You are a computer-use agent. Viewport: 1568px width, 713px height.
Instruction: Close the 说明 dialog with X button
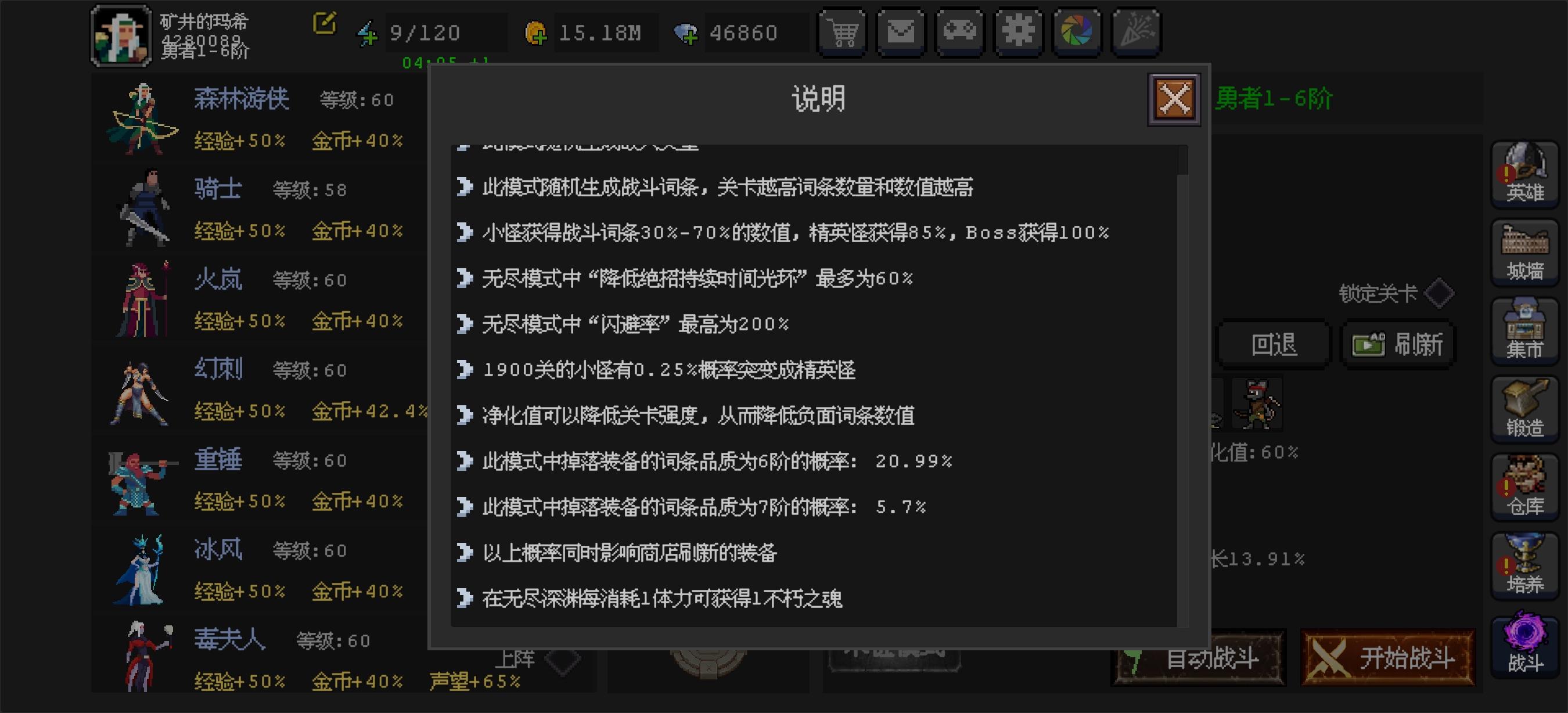pos(1174,99)
